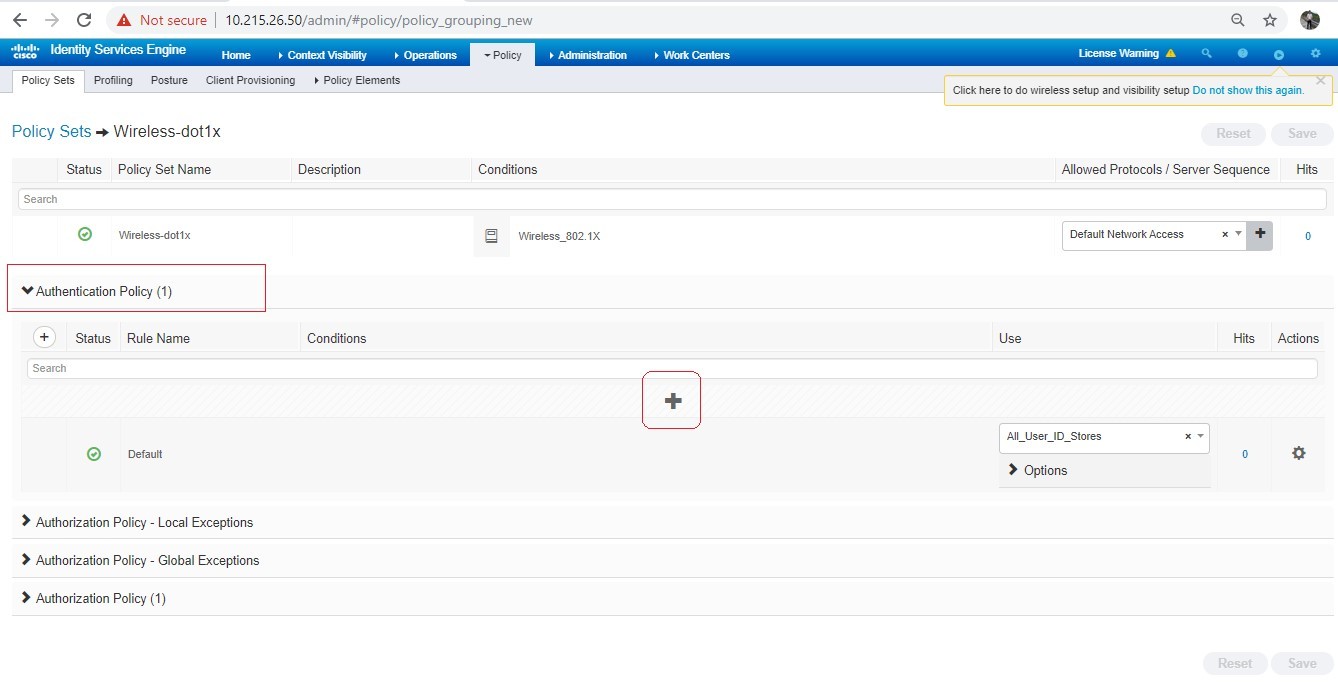Open the Client Provisioning tab

point(250,80)
